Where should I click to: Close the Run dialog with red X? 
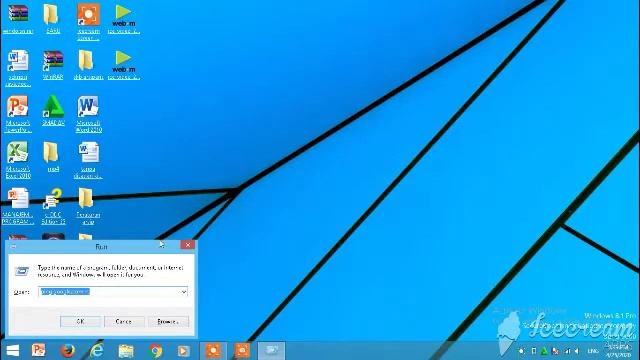pyautogui.click(x=188, y=245)
